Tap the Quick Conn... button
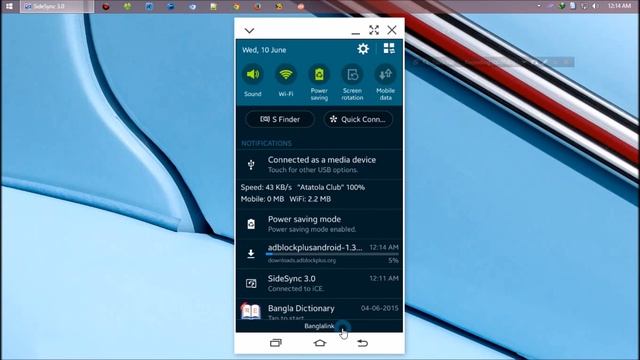The width and height of the screenshot is (640, 360). [358, 119]
